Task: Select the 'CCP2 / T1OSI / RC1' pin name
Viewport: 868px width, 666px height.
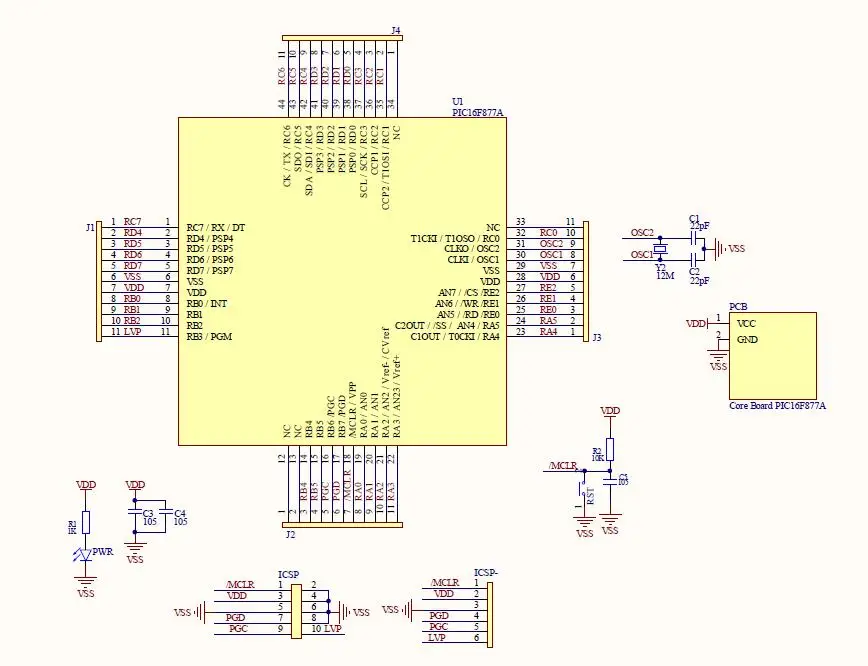Action: [x=386, y=168]
